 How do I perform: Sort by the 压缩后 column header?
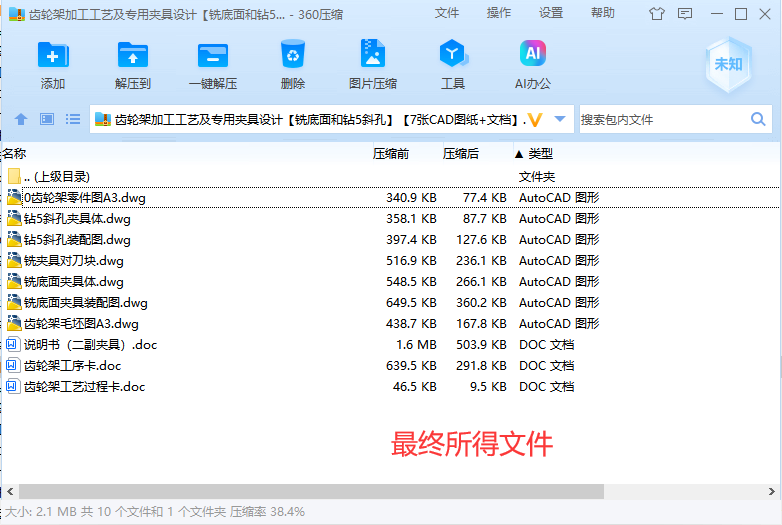coord(461,154)
